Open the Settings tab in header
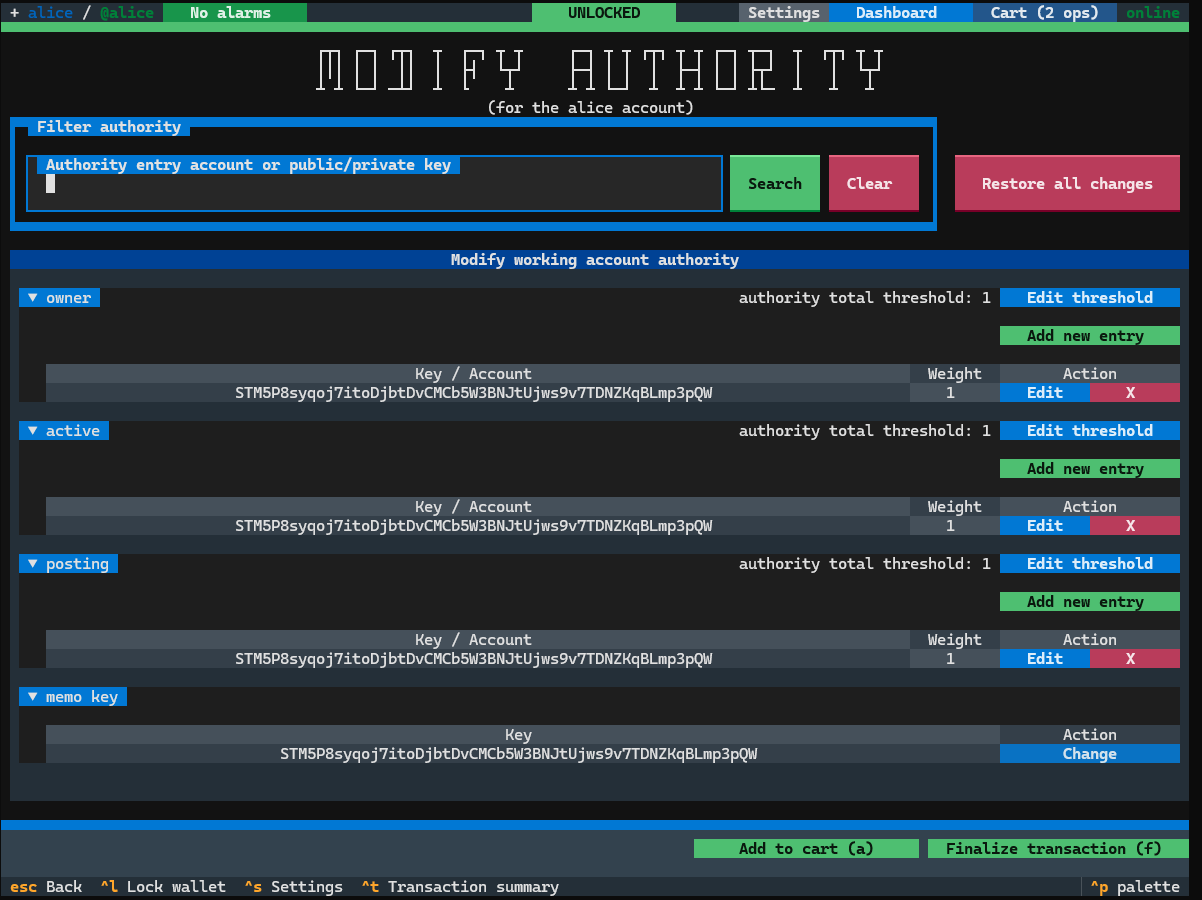Image resolution: width=1202 pixels, height=900 pixels. click(x=784, y=13)
